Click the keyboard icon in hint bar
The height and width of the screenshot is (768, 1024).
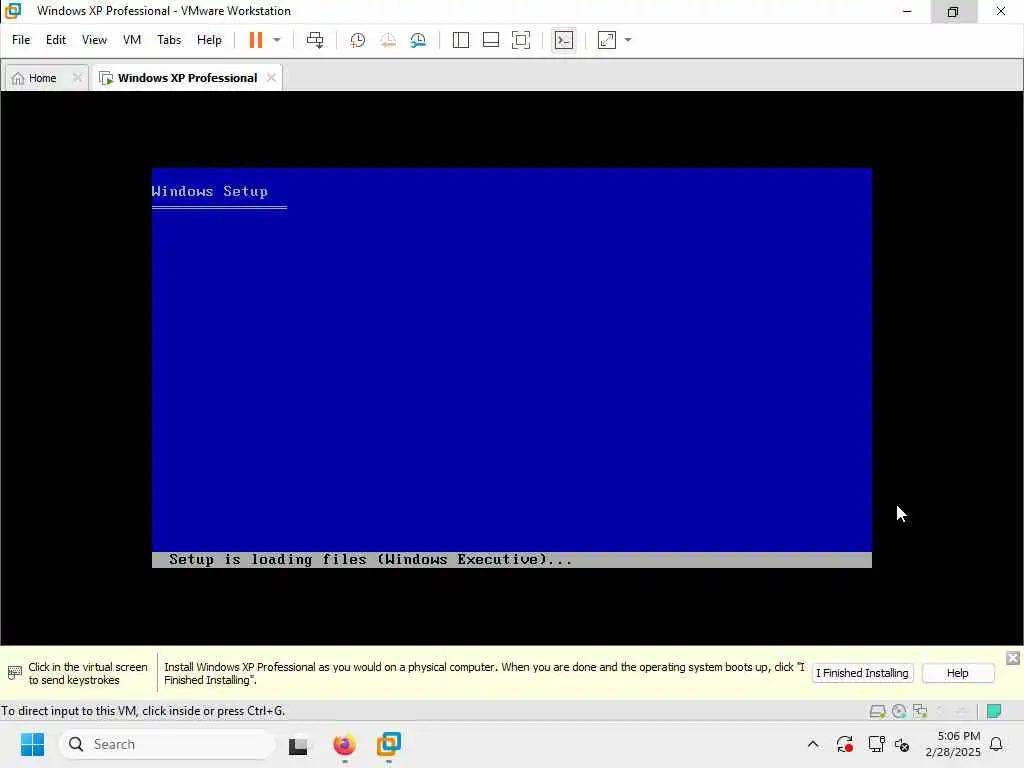pyautogui.click(x=14, y=673)
